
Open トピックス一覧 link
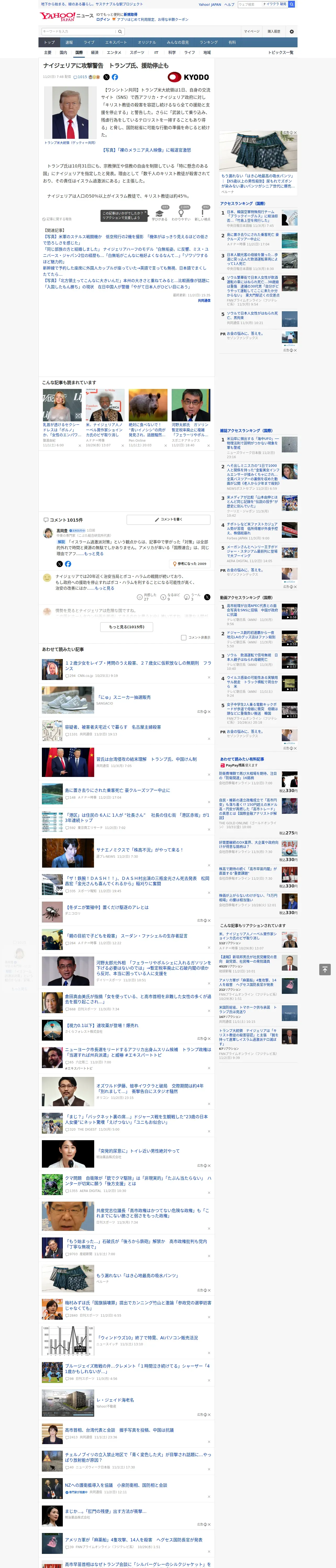(281, 52)
